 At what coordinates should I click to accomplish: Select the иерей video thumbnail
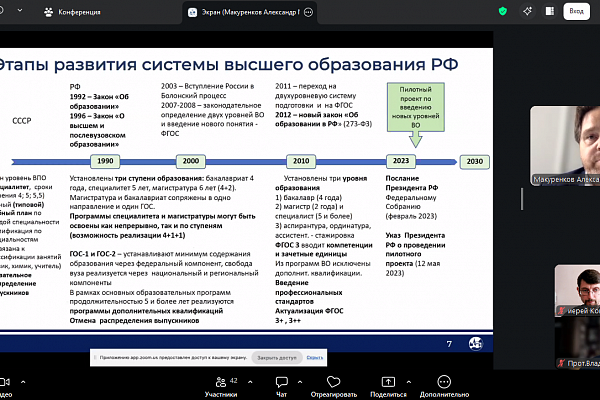point(577,290)
